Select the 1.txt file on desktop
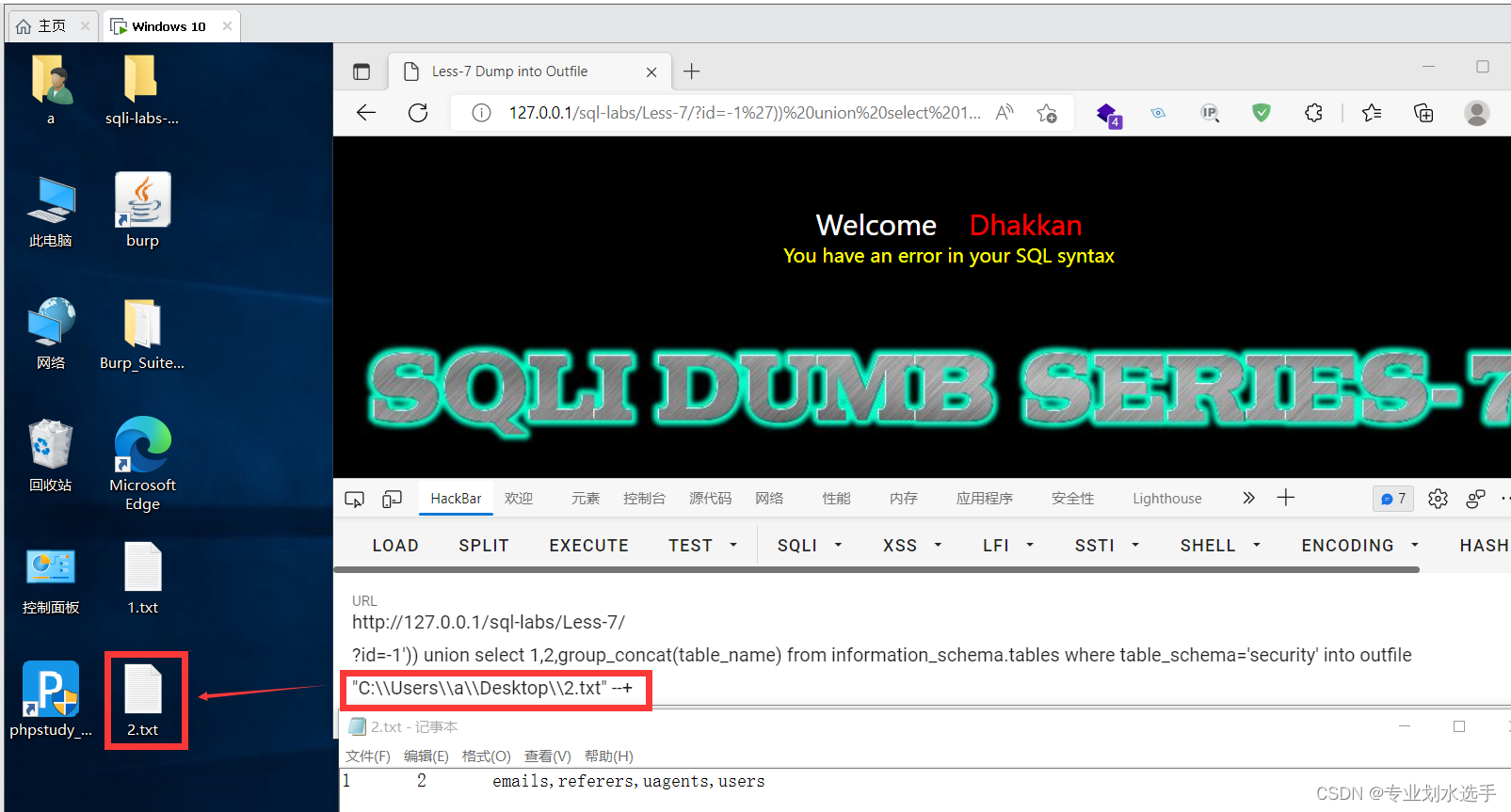Image resolution: width=1511 pixels, height=812 pixels. [142, 579]
